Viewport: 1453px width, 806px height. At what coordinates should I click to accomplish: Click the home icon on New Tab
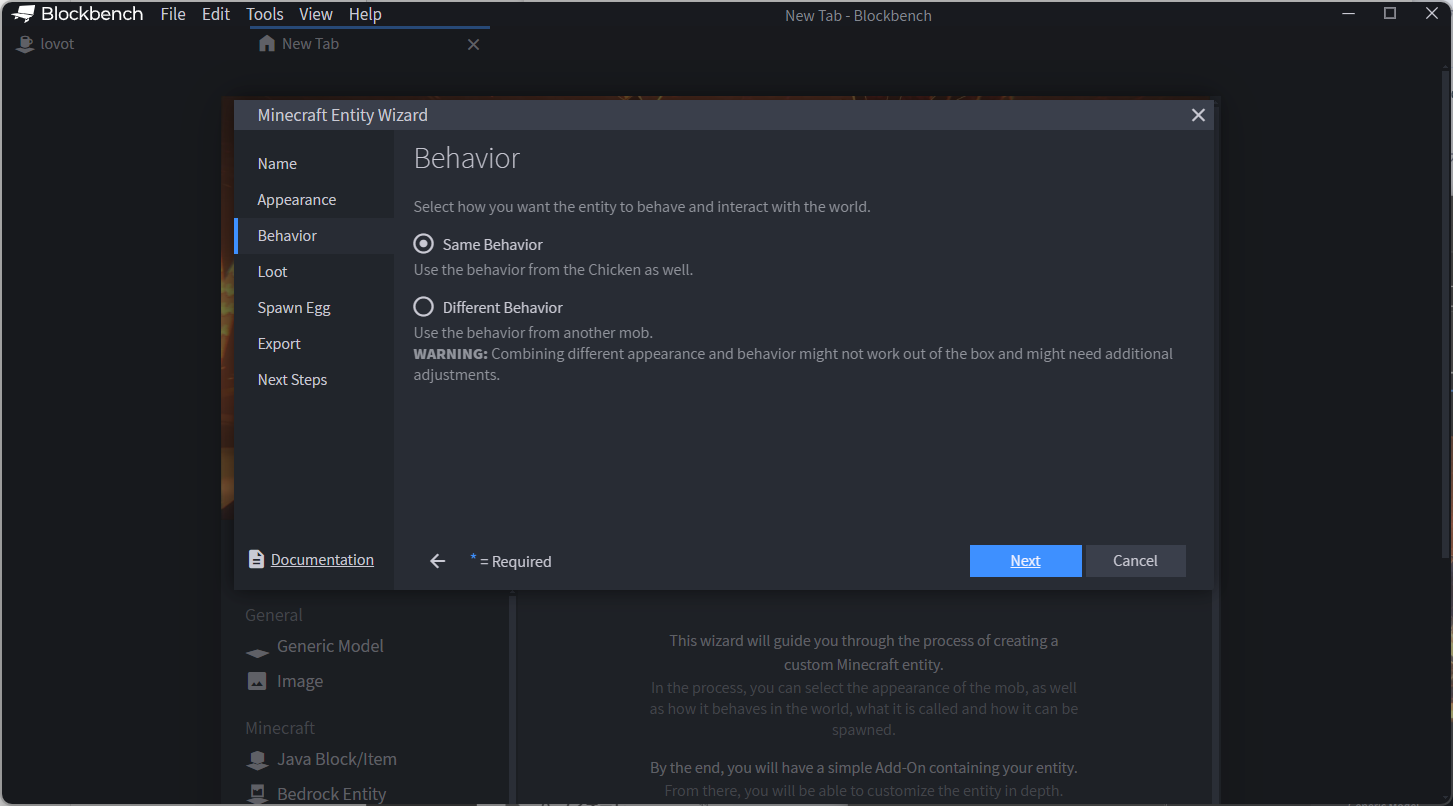tap(266, 44)
